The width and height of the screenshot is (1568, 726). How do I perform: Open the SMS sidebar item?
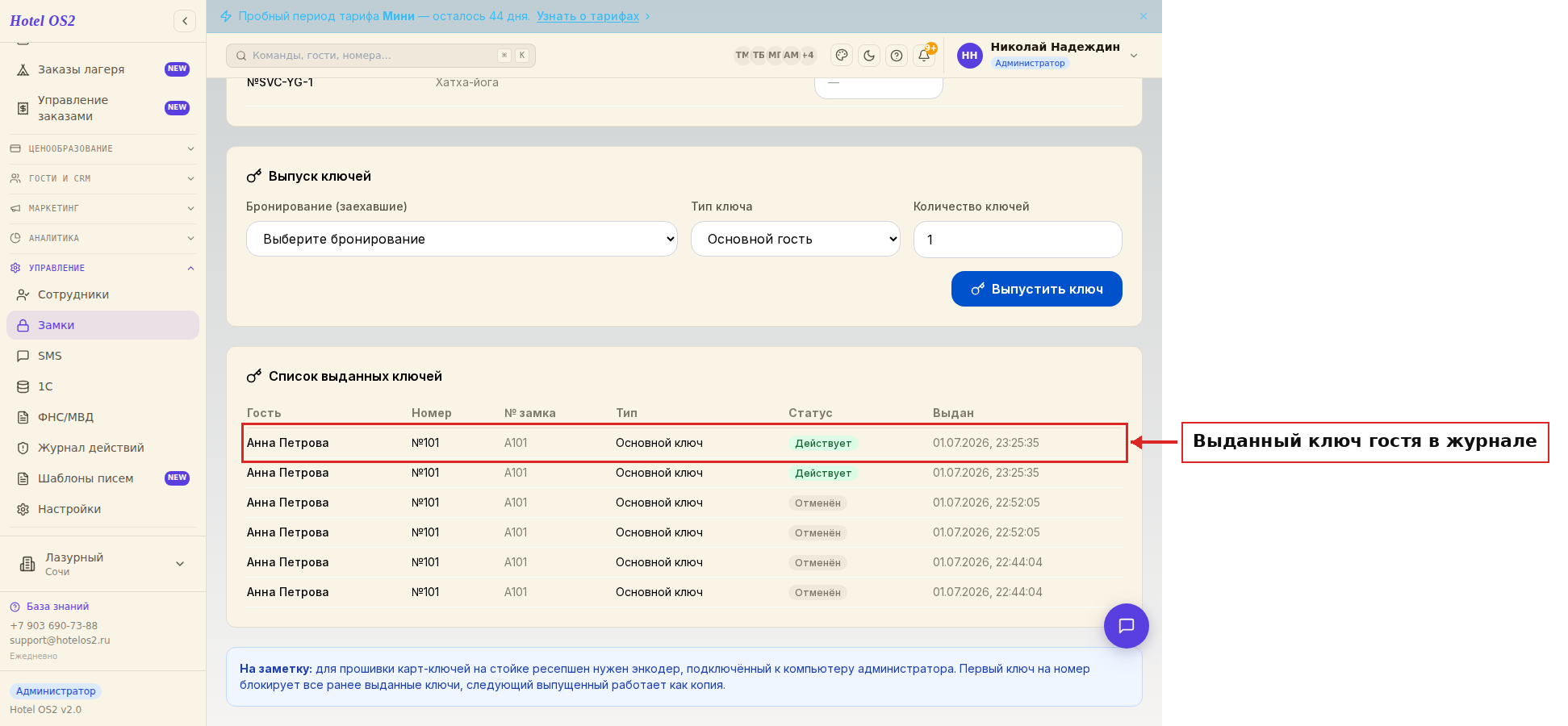[x=103, y=356]
